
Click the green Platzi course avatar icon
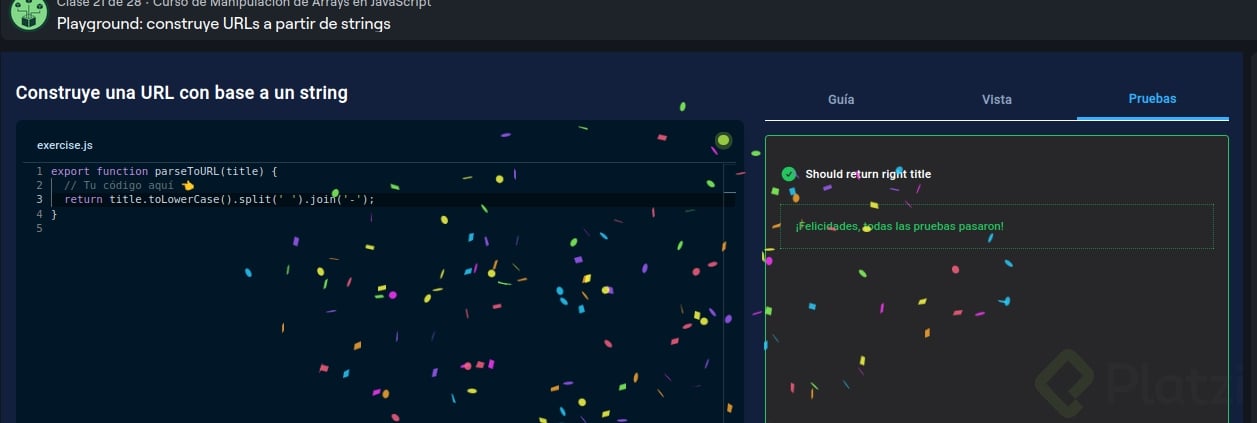(29, 13)
